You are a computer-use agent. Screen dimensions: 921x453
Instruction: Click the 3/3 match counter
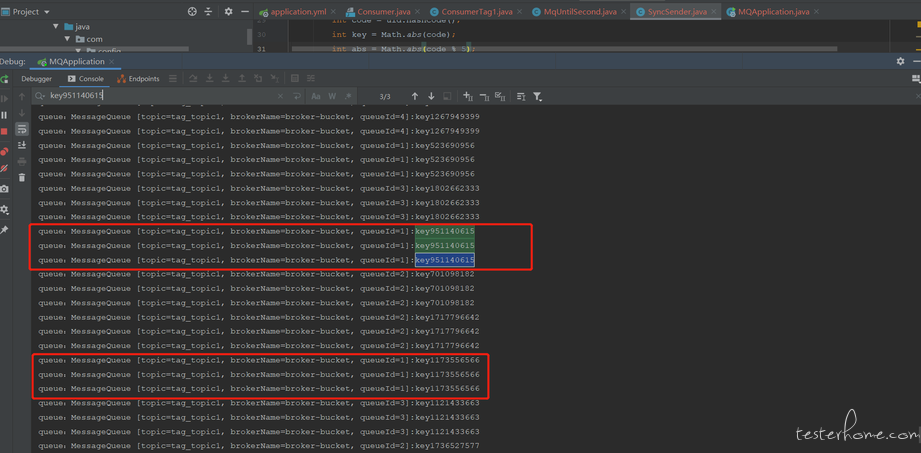click(x=385, y=96)
